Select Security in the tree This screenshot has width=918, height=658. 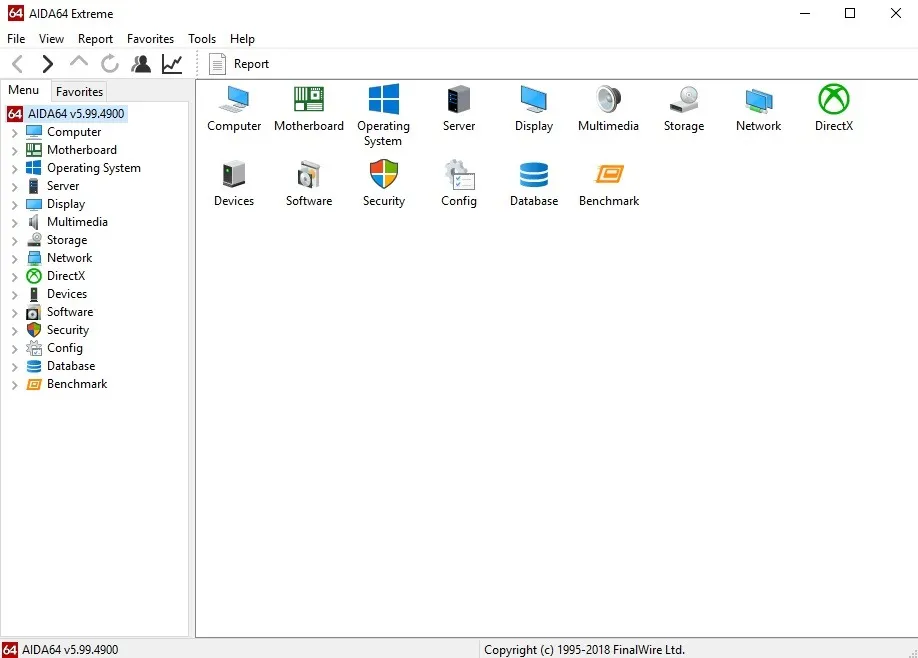[x=68, y=330]
